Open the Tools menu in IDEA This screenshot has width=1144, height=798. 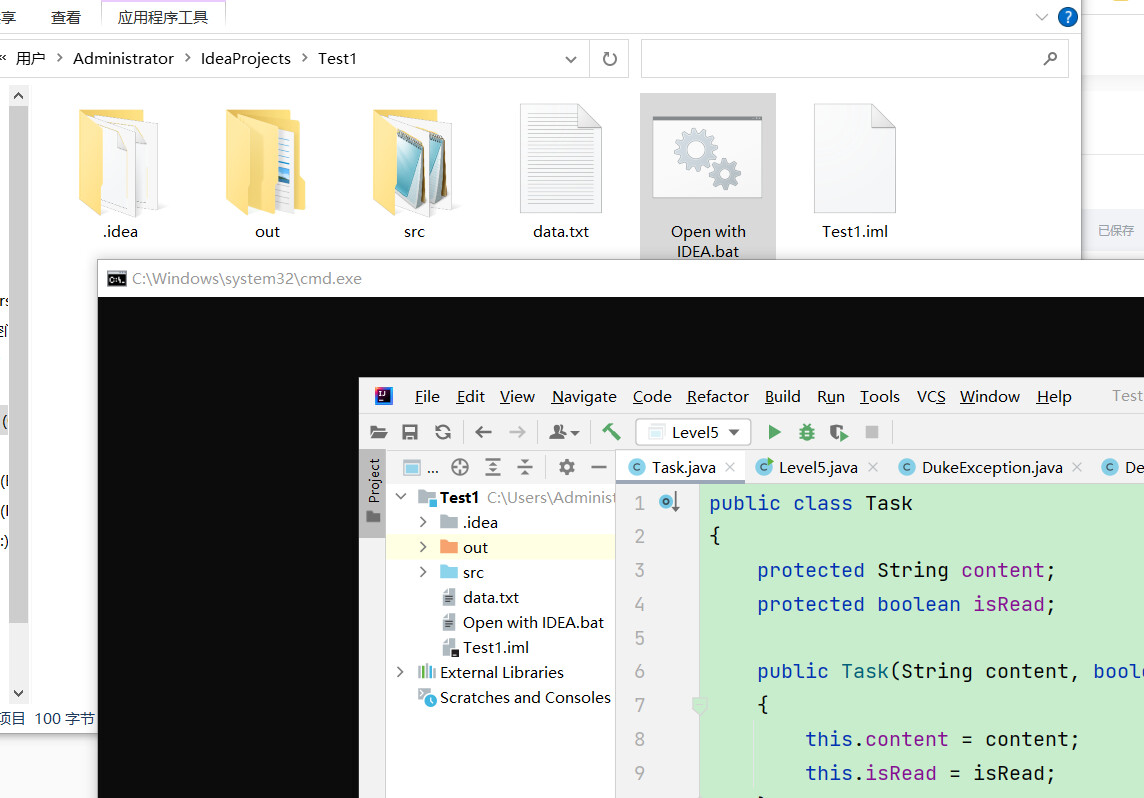coord(879,396)
